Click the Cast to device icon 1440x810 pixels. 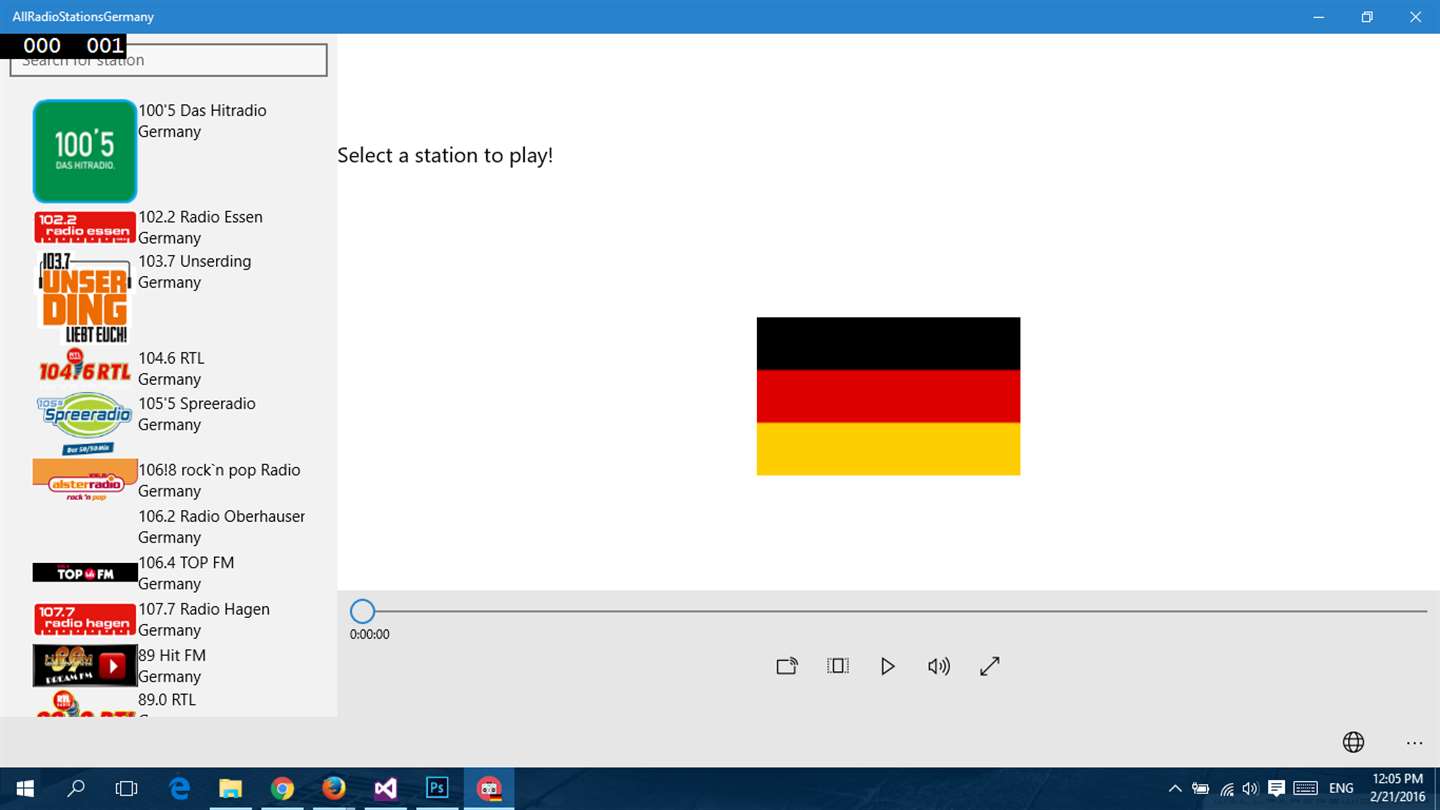(787, 666)
